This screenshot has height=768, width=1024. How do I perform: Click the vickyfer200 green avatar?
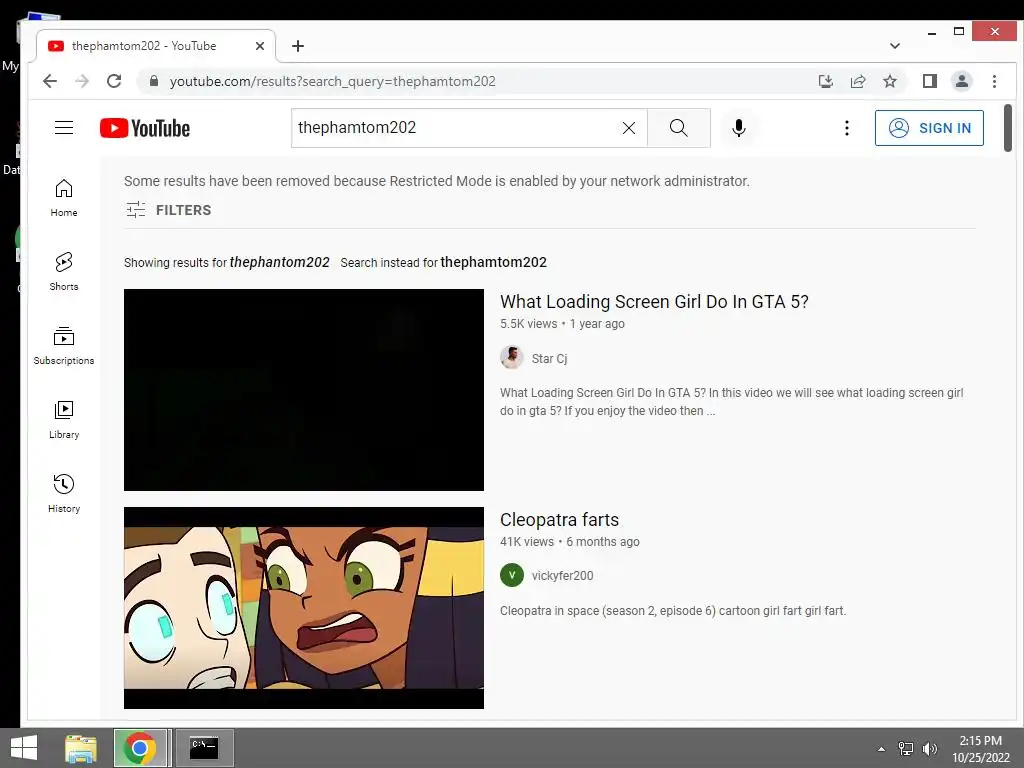tap(512, 575)
